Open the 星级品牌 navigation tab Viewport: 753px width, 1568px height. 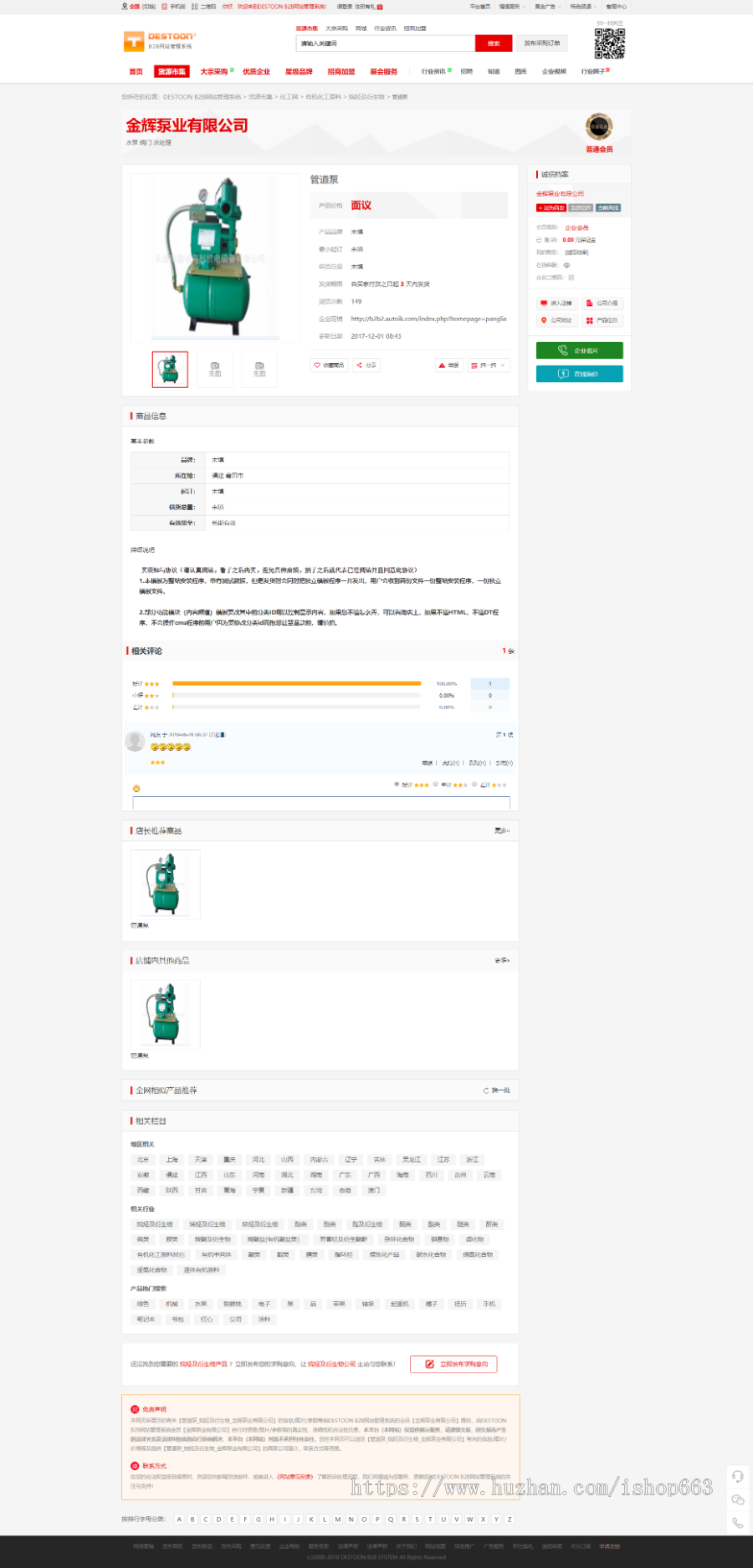point(299,72)
